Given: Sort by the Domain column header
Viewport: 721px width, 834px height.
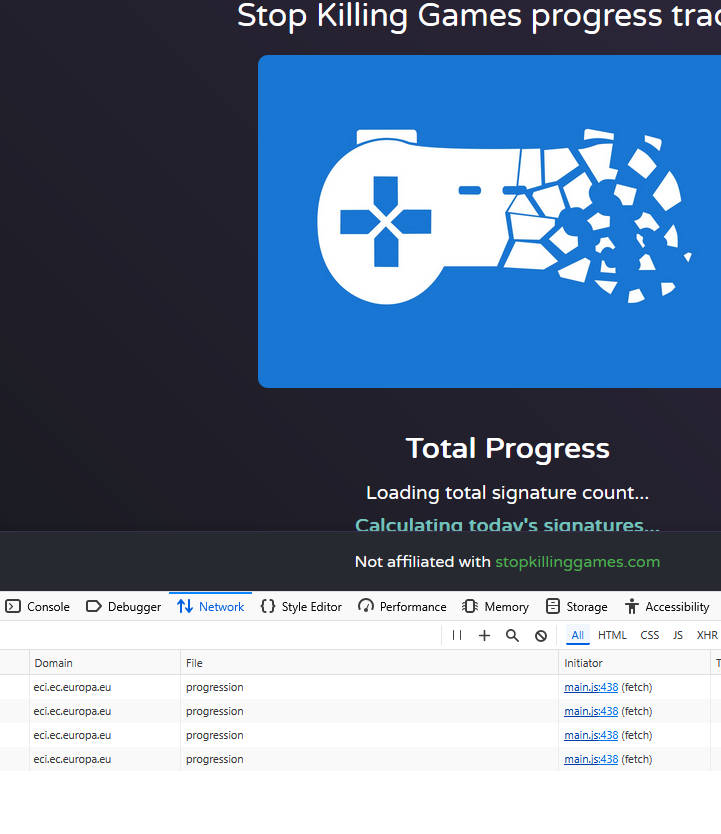Looking at the screenshot, I should click(x=105, y=663).
